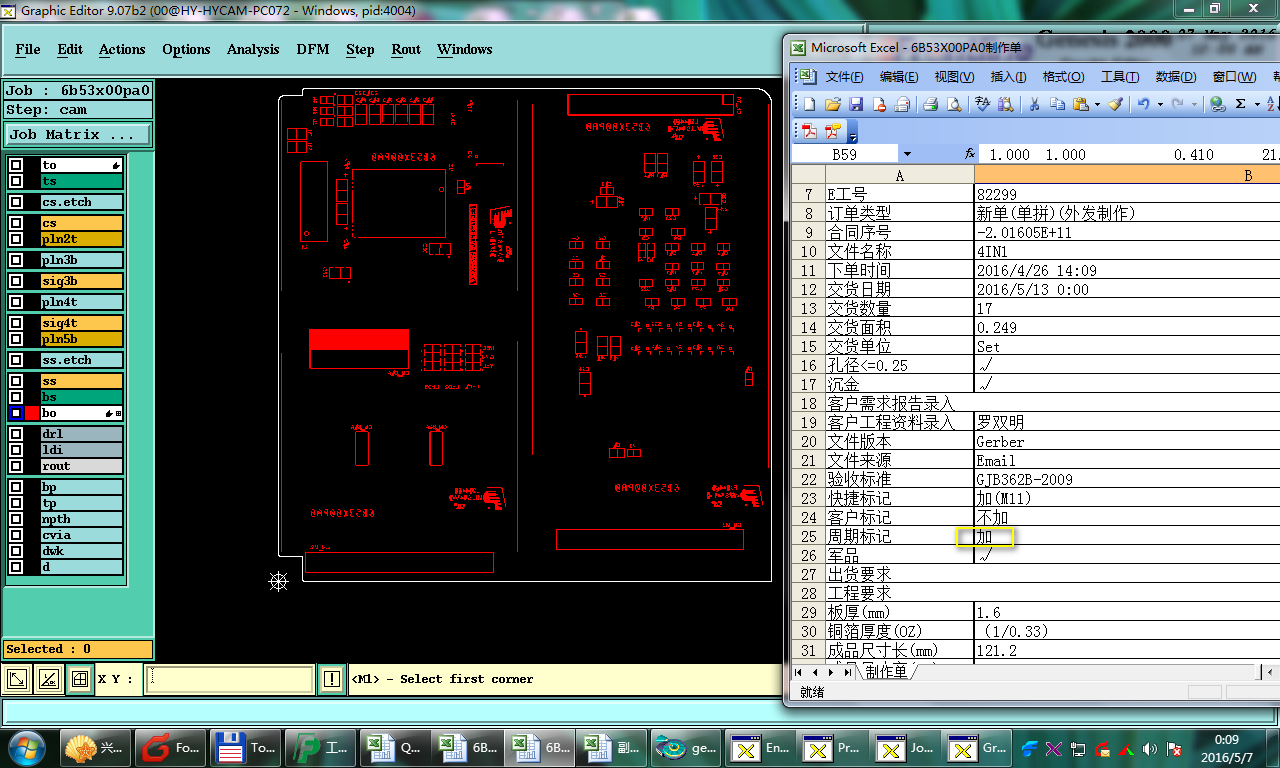Click exclamation mark button after XY field

[x=332, y=679]
